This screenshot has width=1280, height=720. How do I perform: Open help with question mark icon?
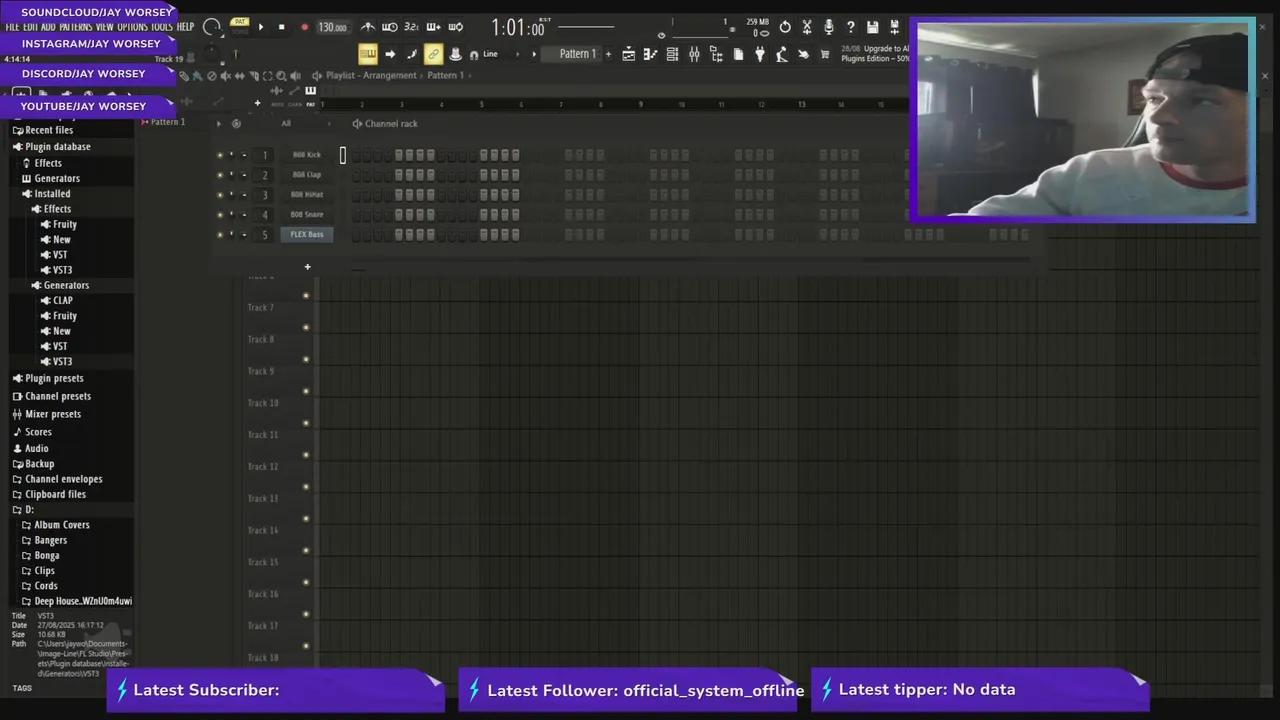pos(851,27)
